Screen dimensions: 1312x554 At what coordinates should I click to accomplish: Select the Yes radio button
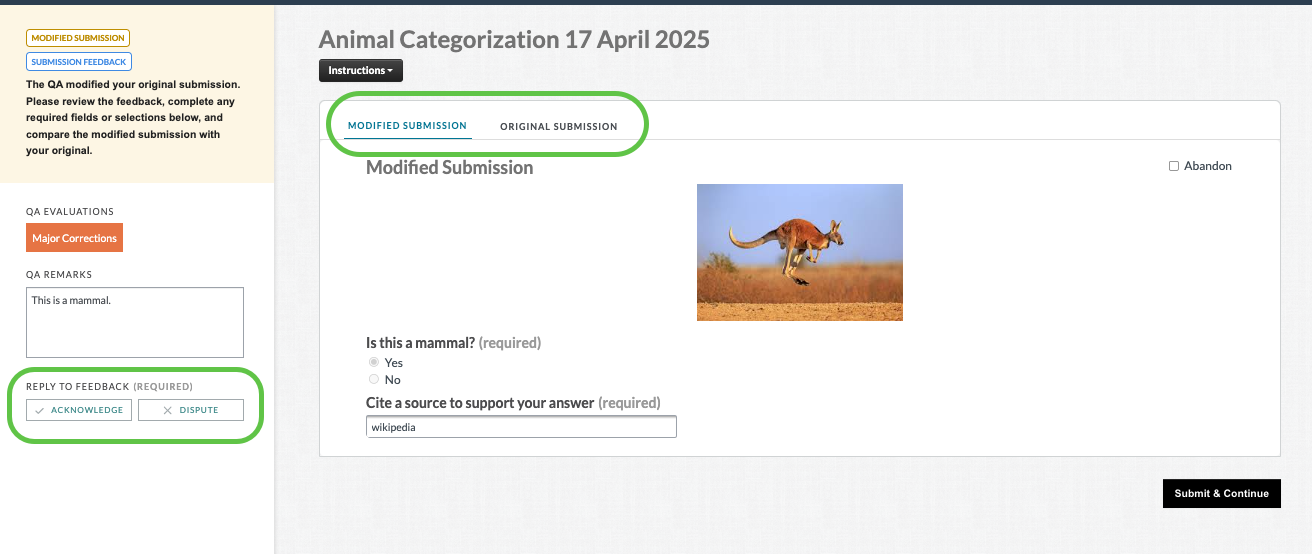click(x=374, y=362)
